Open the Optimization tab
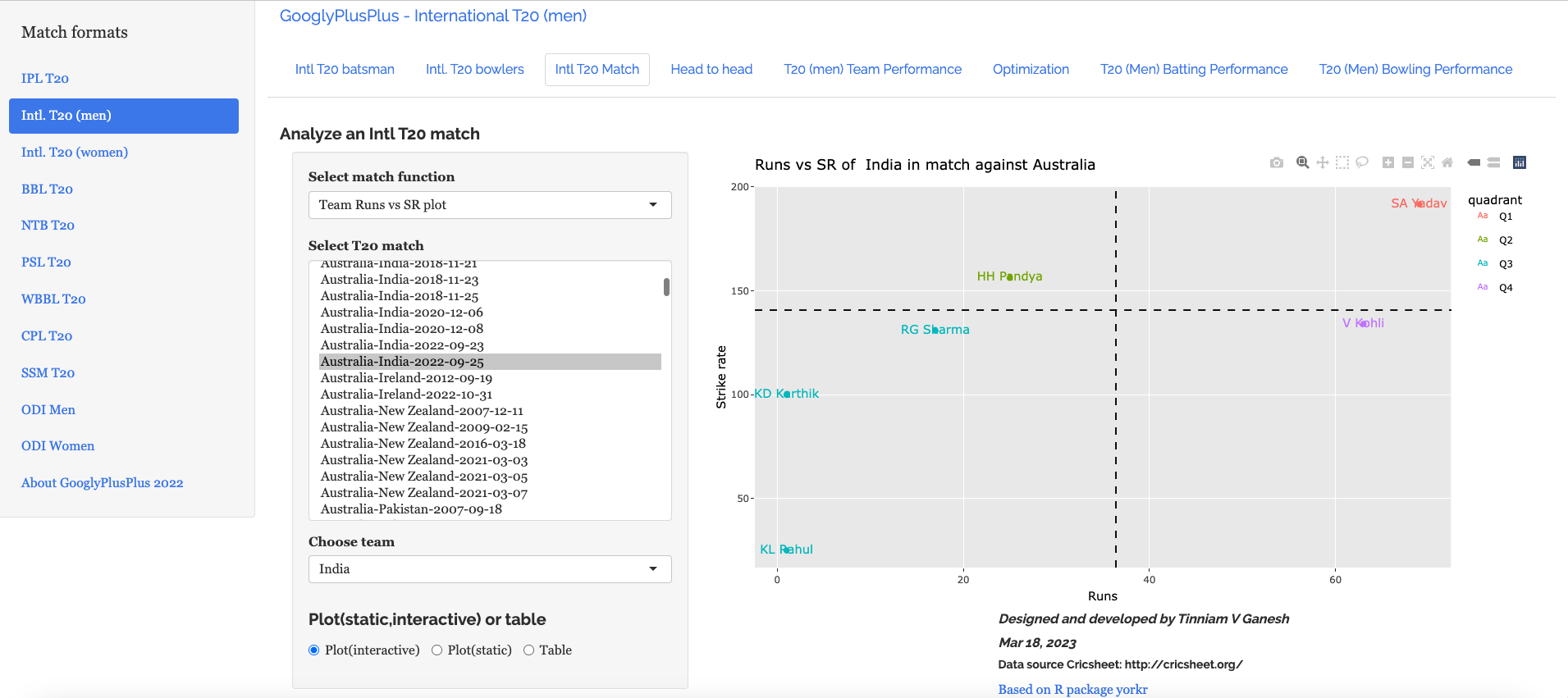Screen dimensions: 1568x698 (x=1031, y=70)
